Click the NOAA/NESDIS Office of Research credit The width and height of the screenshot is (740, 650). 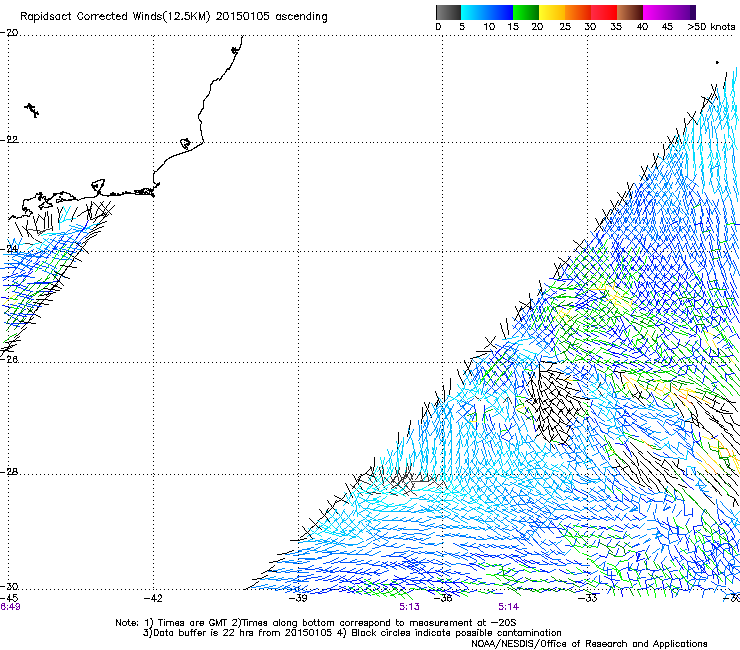(589, 644)
